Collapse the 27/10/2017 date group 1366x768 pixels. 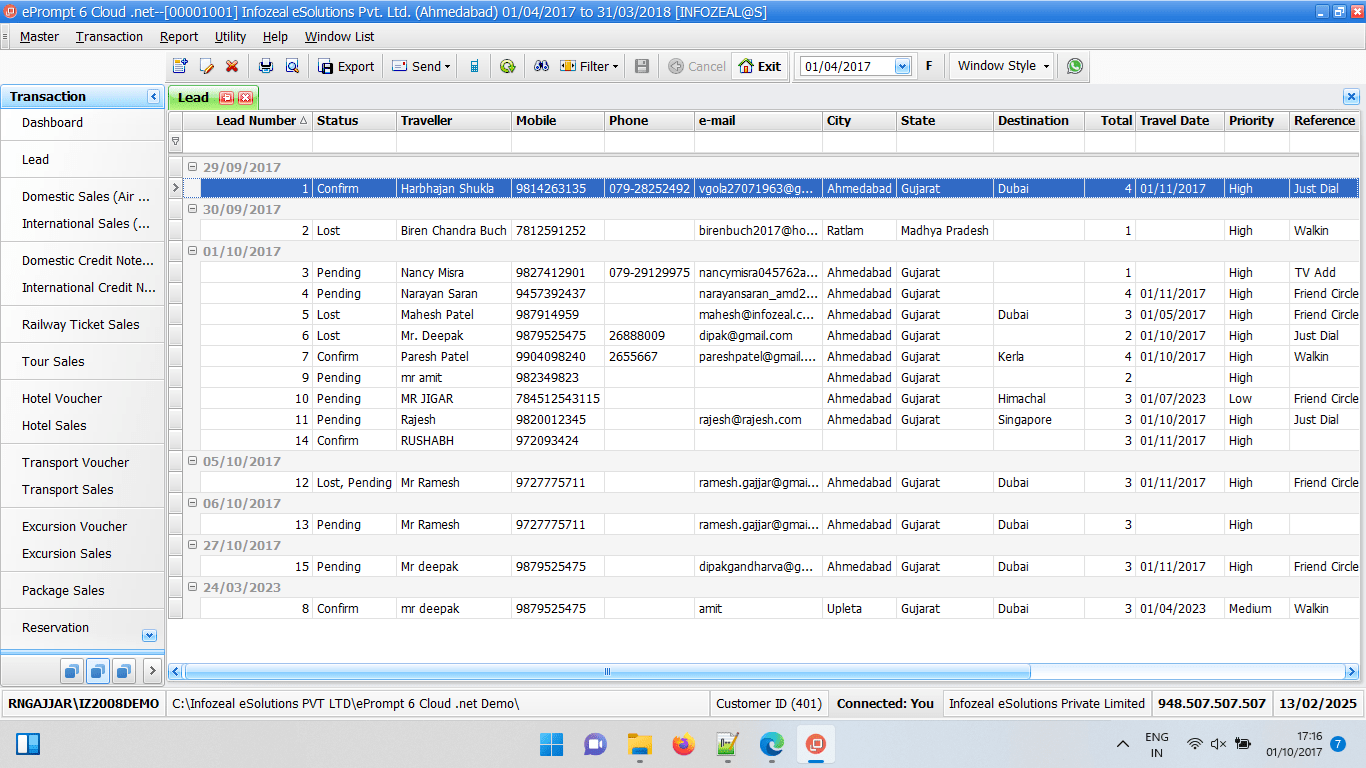coord(192,545)
